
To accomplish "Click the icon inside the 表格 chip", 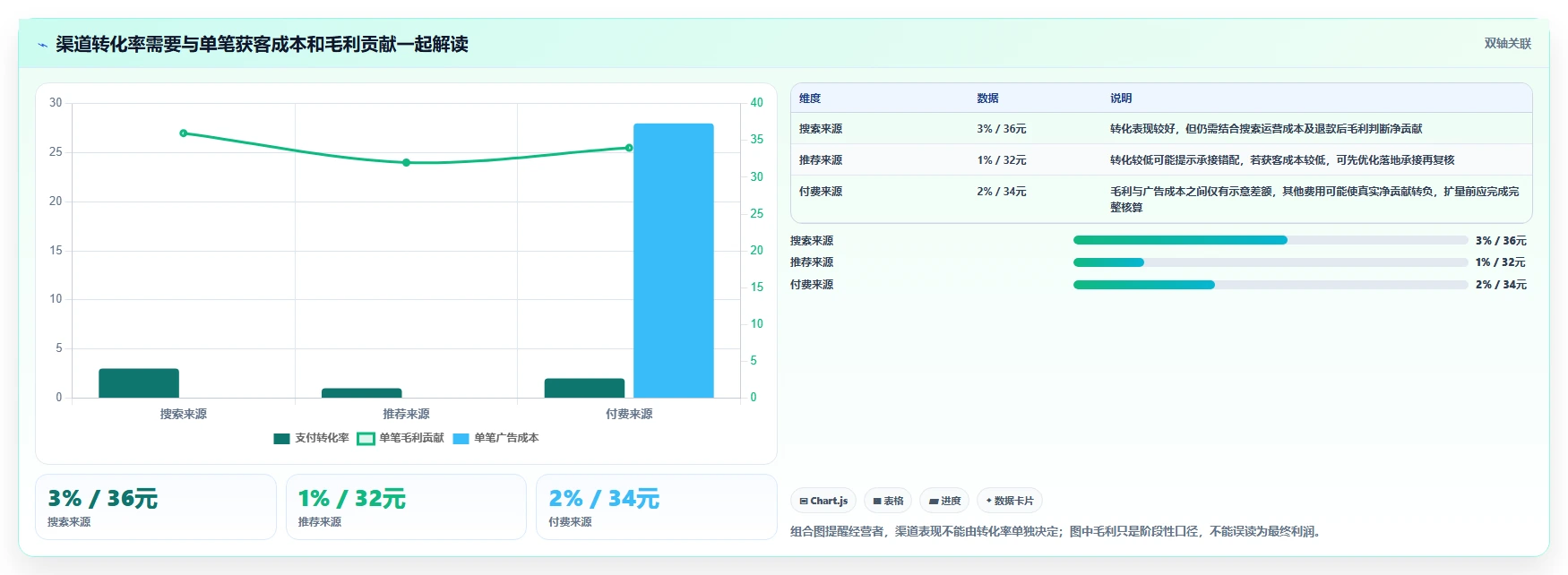I will pos(877,502).
